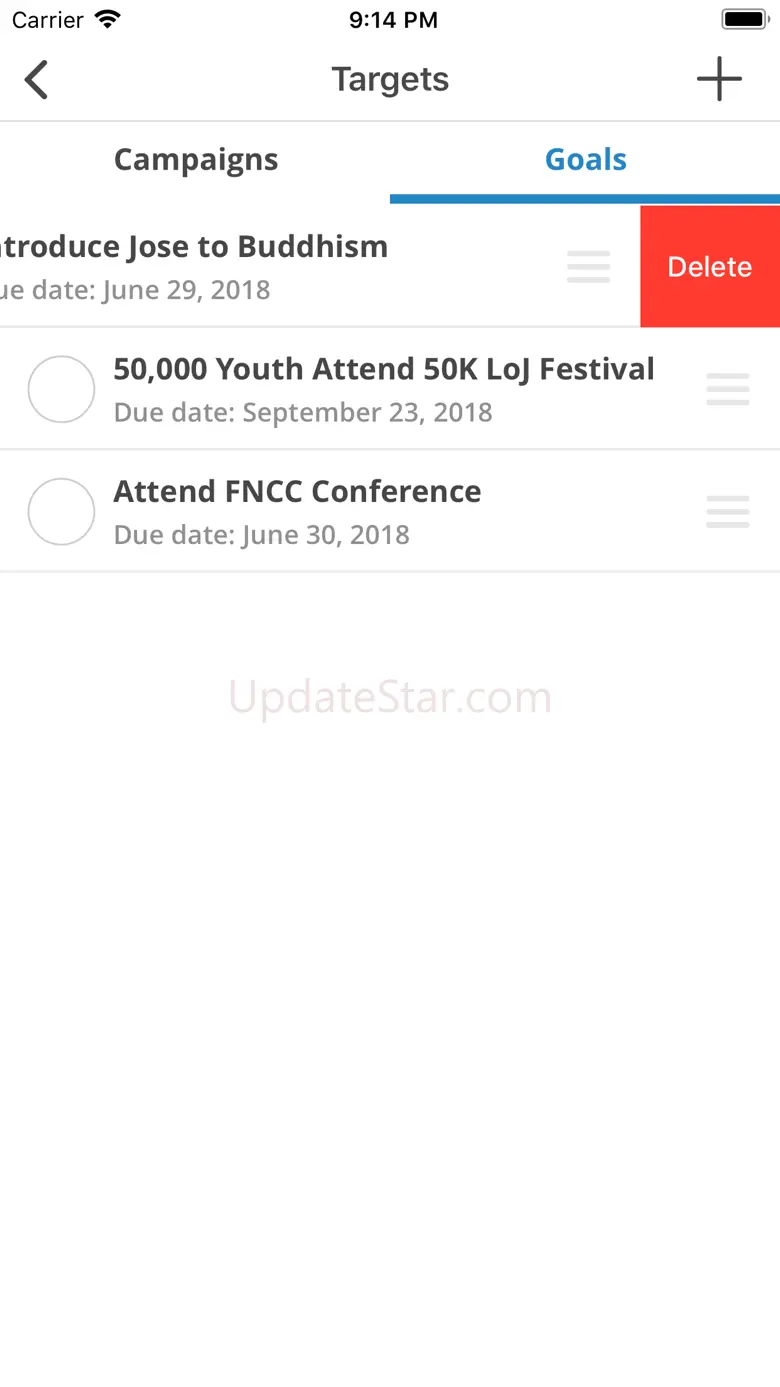Tap the battery indicator icon
The width and height of the screenshot is (780, 1387).
pos(744,20)
